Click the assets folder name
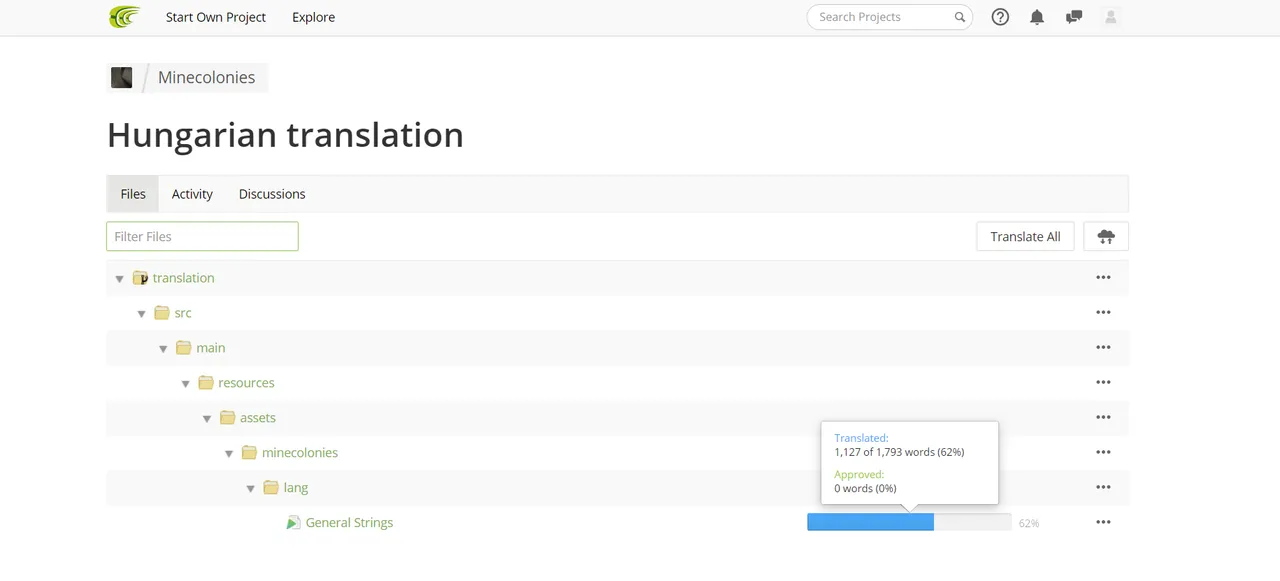This screenshot has height=581, width=1280. coord(258,418)
